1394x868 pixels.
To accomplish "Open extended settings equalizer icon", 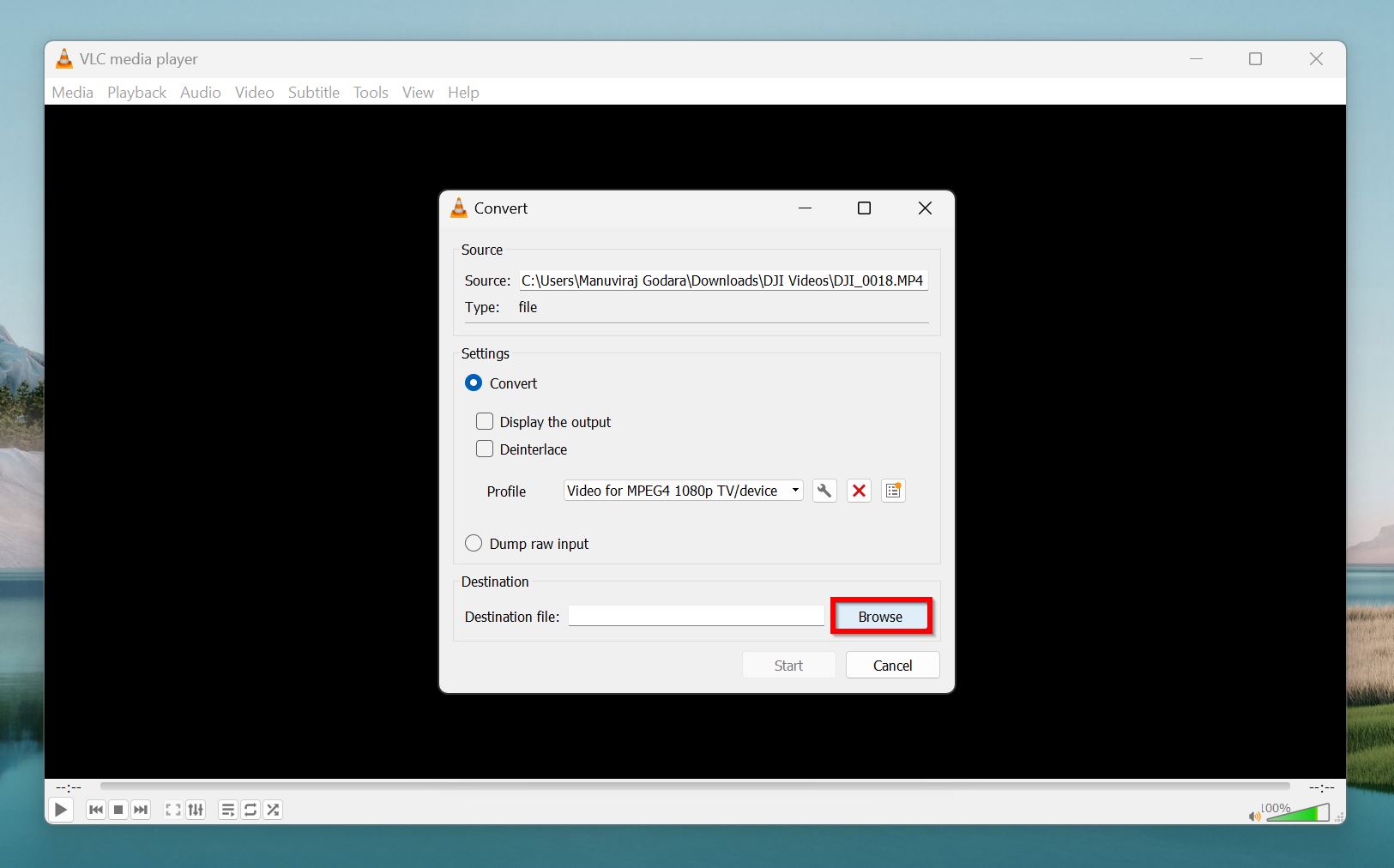I will click(x=196, y=810).
